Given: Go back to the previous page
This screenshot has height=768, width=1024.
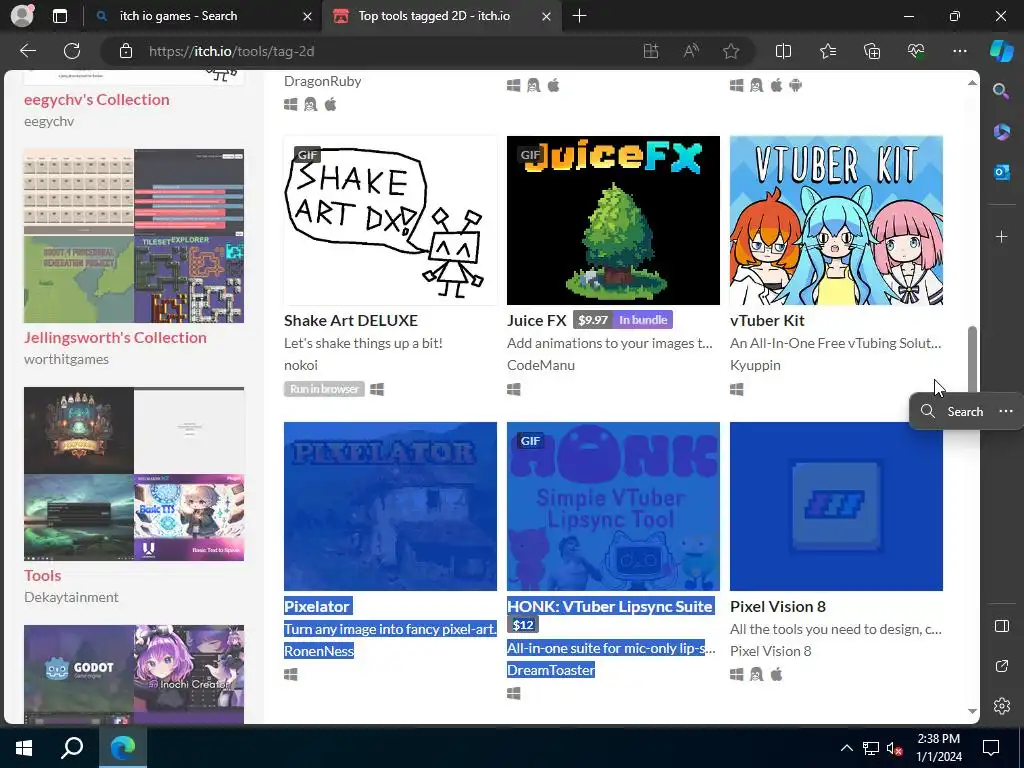Looking at the screenshot, I should pyautogui.click(x=28, y=51).
